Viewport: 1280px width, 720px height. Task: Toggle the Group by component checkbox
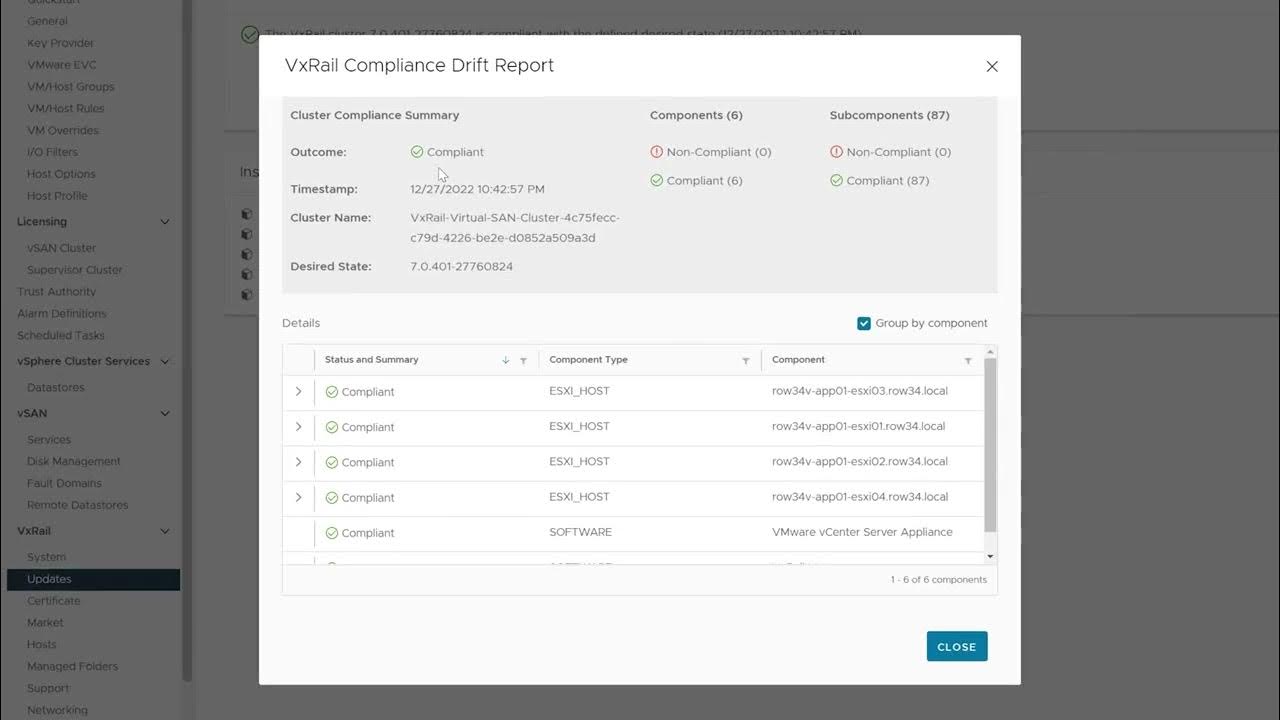(x=864, y=323)
